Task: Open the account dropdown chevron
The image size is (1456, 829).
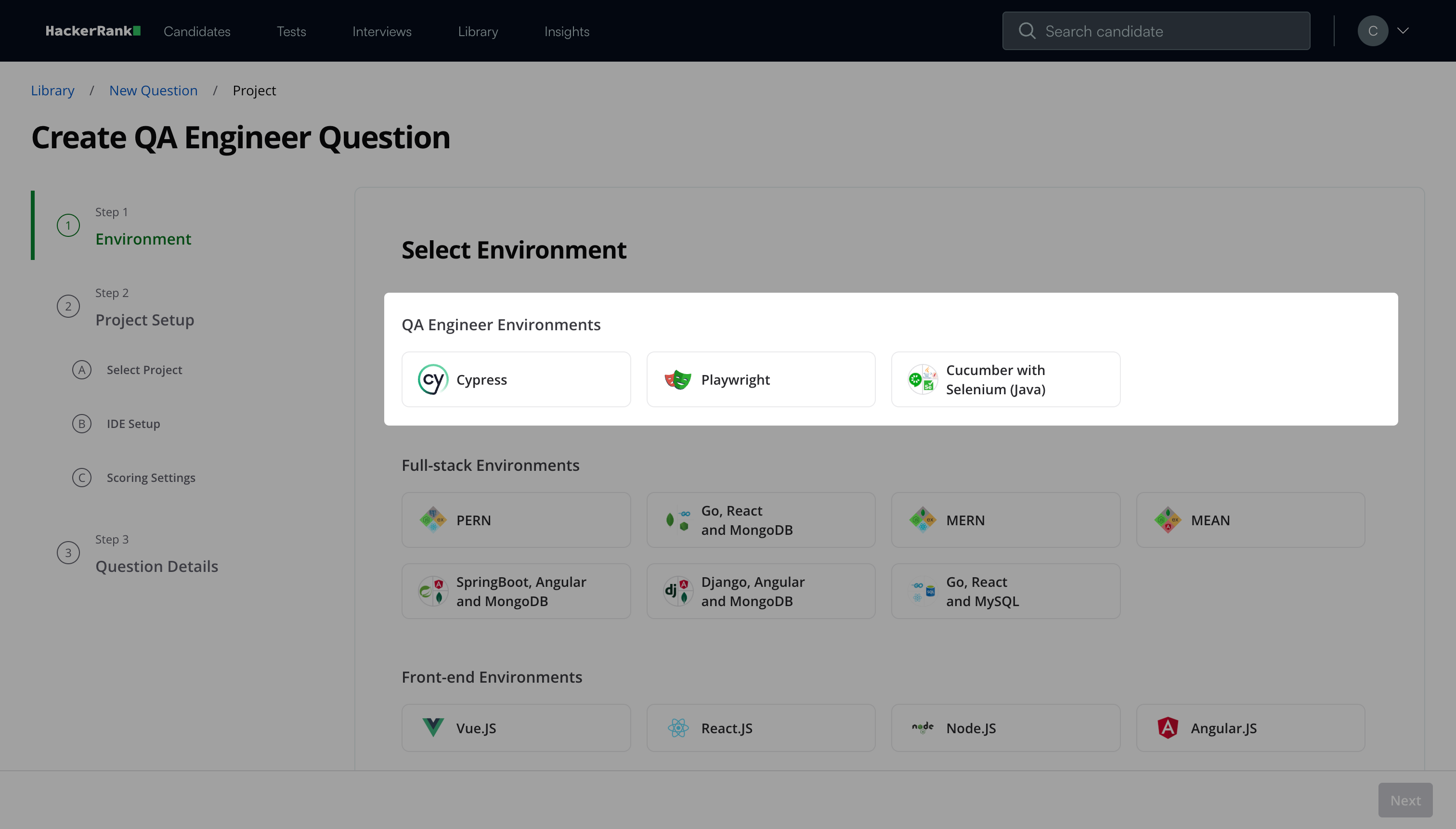Action: 1403,31
